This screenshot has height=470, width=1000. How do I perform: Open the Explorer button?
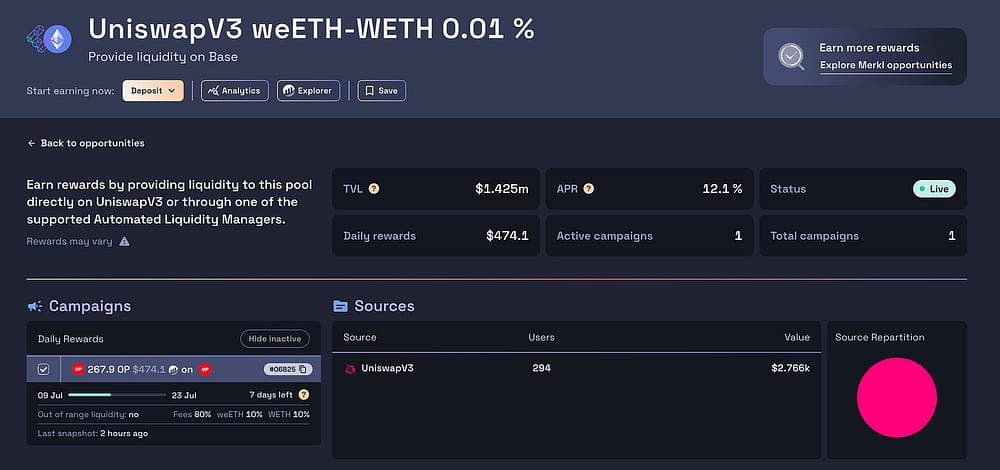click(x=308, y=91)
